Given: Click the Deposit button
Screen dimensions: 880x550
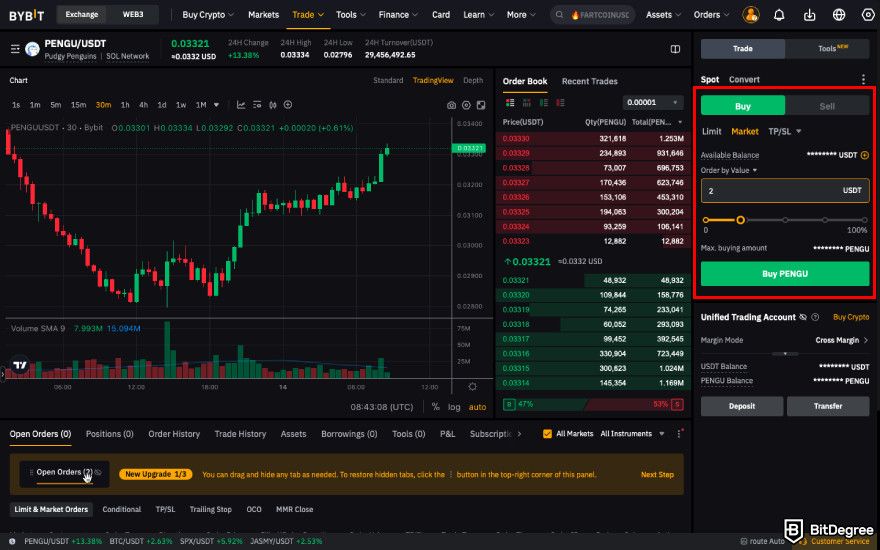Looking at the screenshot, I should tap(742, 406).
